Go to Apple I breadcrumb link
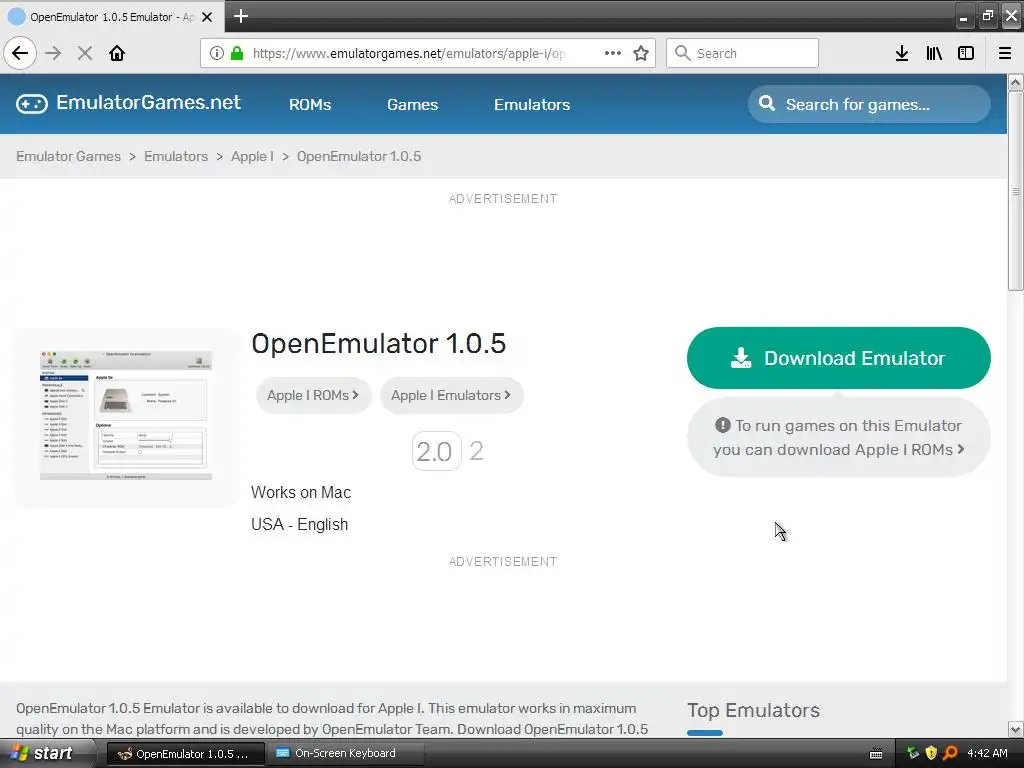1024x768 pixels. (252, 156)
